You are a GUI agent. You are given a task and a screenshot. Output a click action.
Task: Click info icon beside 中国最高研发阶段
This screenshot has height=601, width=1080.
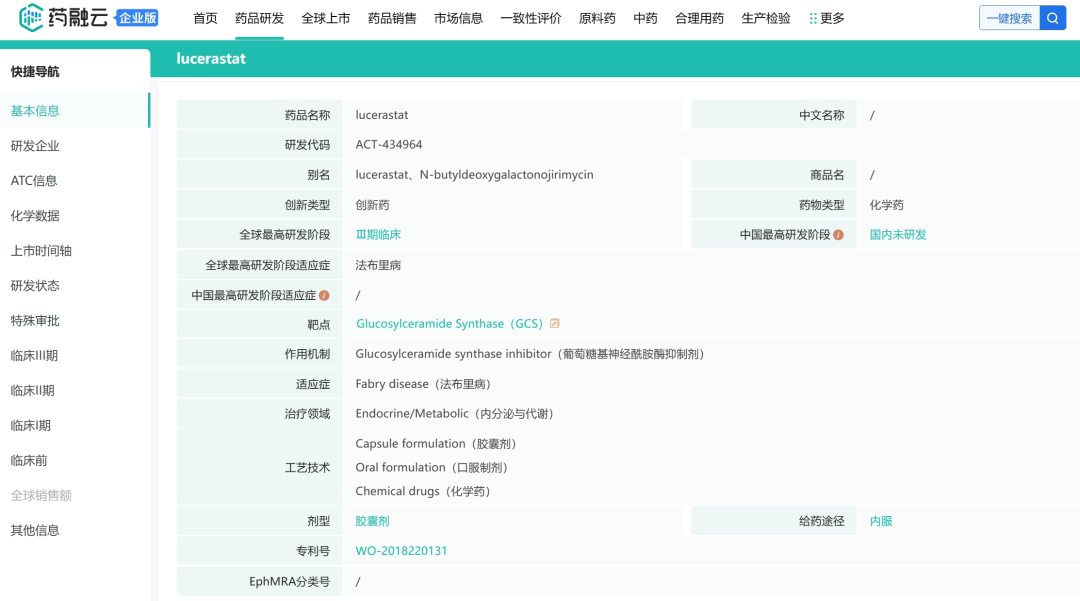pos(838,235)
